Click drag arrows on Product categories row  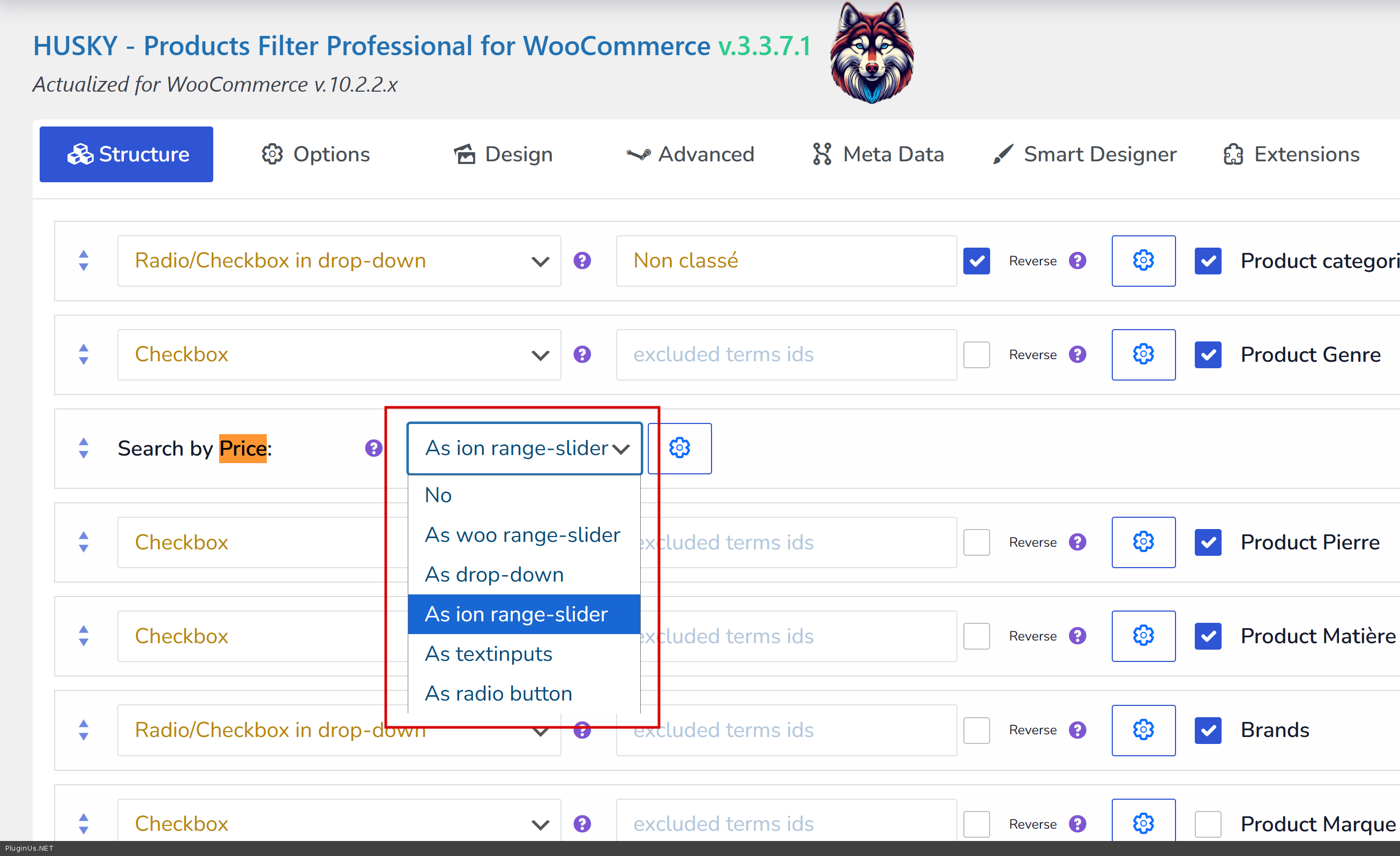(x=84, y=260)
